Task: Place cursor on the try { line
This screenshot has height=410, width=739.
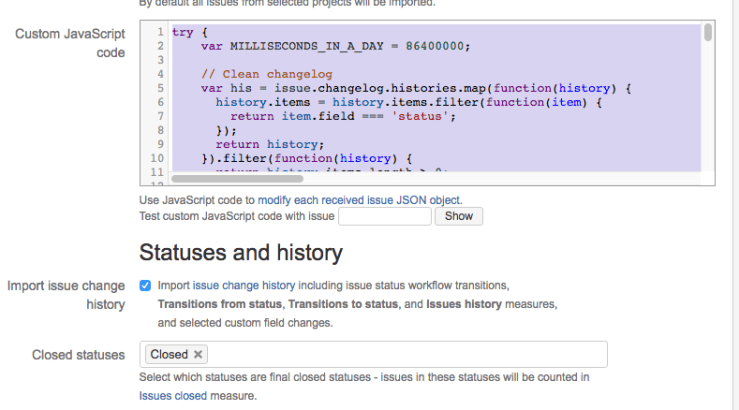Action: [x=184, y=32]
